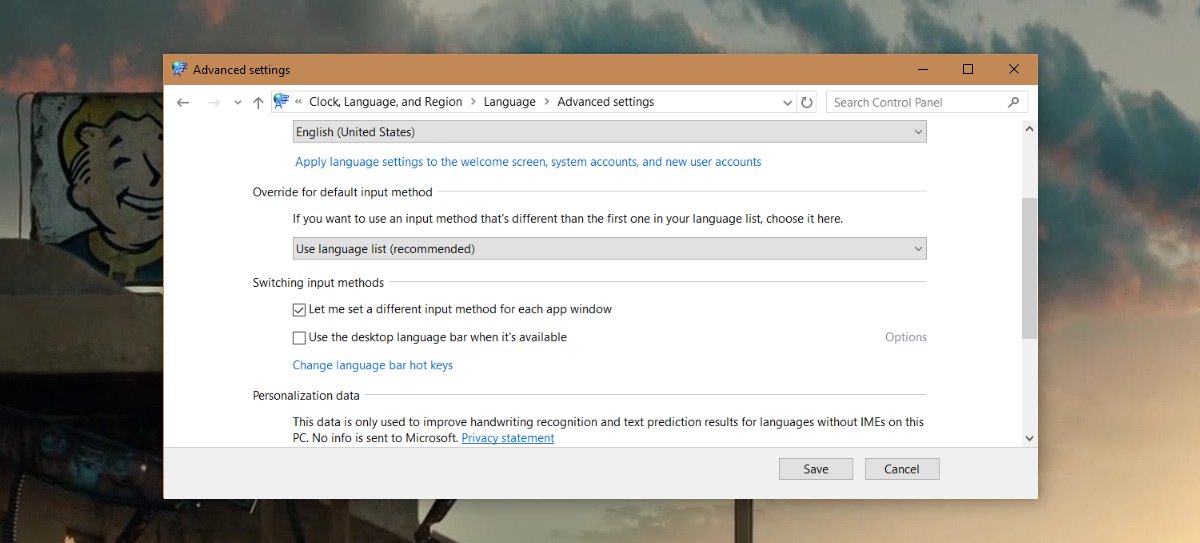1200x543 pixels.
Task: Expand the address bar history dropdown
Action: 788,102
